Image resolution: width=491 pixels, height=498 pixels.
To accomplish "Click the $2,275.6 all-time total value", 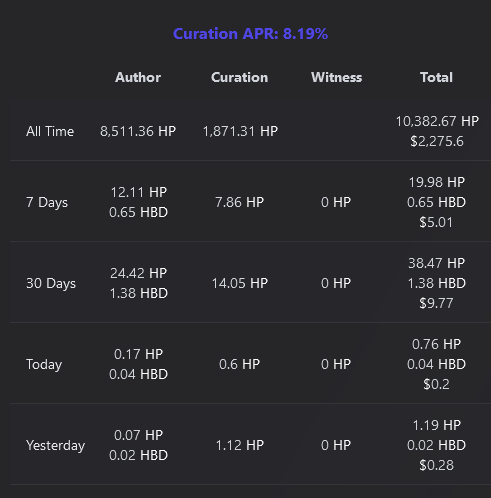I will click(437, 141).
